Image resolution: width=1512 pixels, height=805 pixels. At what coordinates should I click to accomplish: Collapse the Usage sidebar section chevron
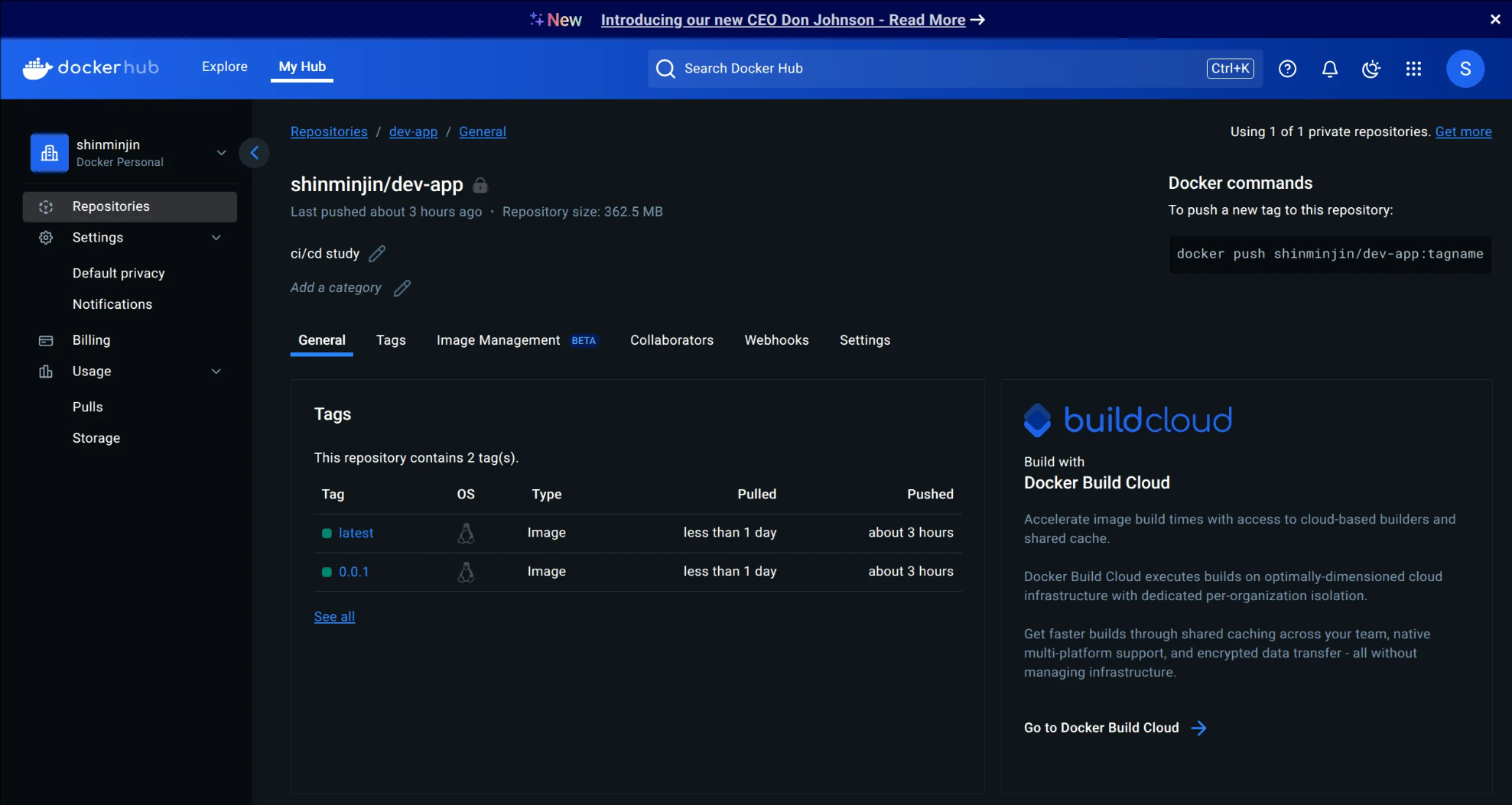(x=216, y=372)
